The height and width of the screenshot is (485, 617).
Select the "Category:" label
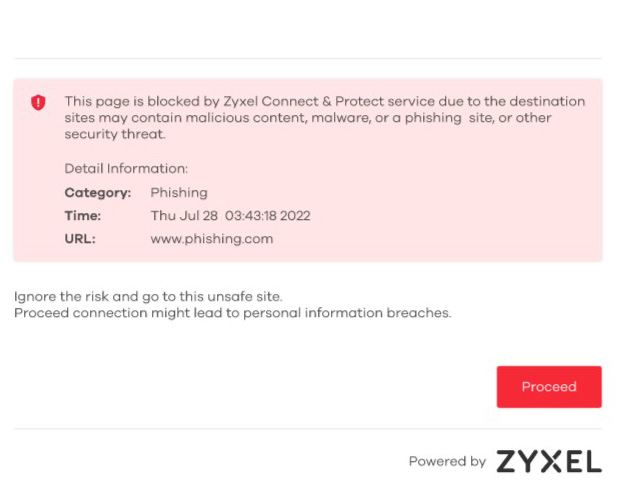(97, 192)
